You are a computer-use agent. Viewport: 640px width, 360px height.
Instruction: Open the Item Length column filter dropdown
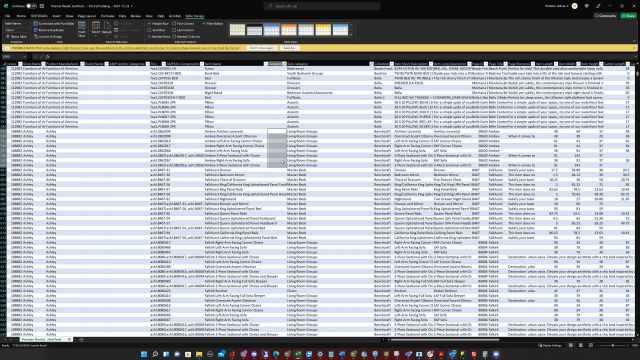(556, 64)
